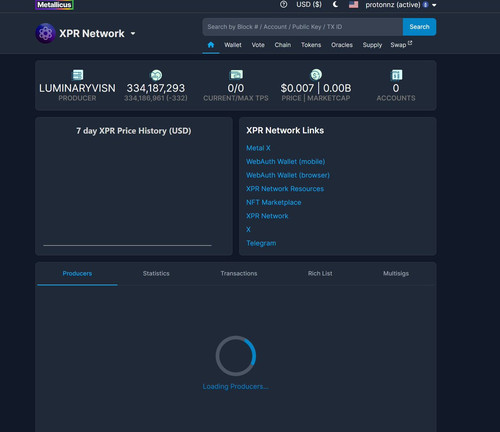
Task: Open the USD ($) currency selector
Action: point(309,5)
